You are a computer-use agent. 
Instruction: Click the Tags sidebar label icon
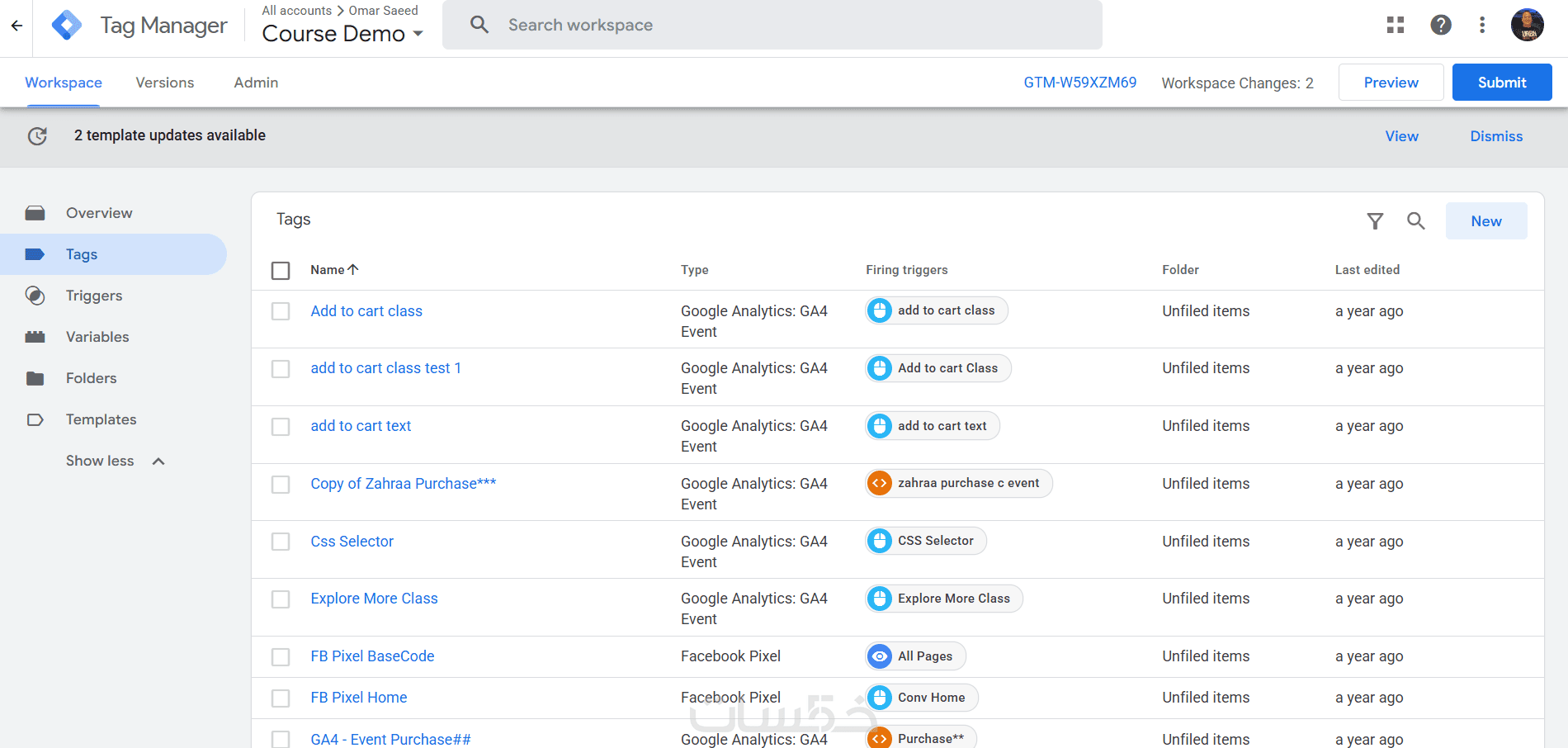coord(35,254)
